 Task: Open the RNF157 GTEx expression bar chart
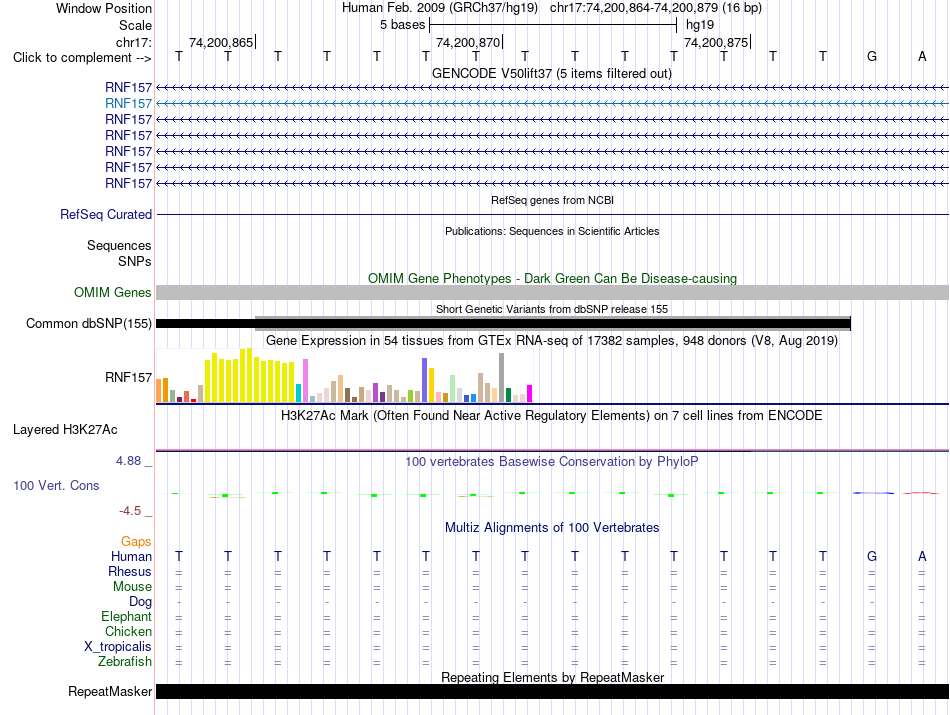(x=344, y=376)
